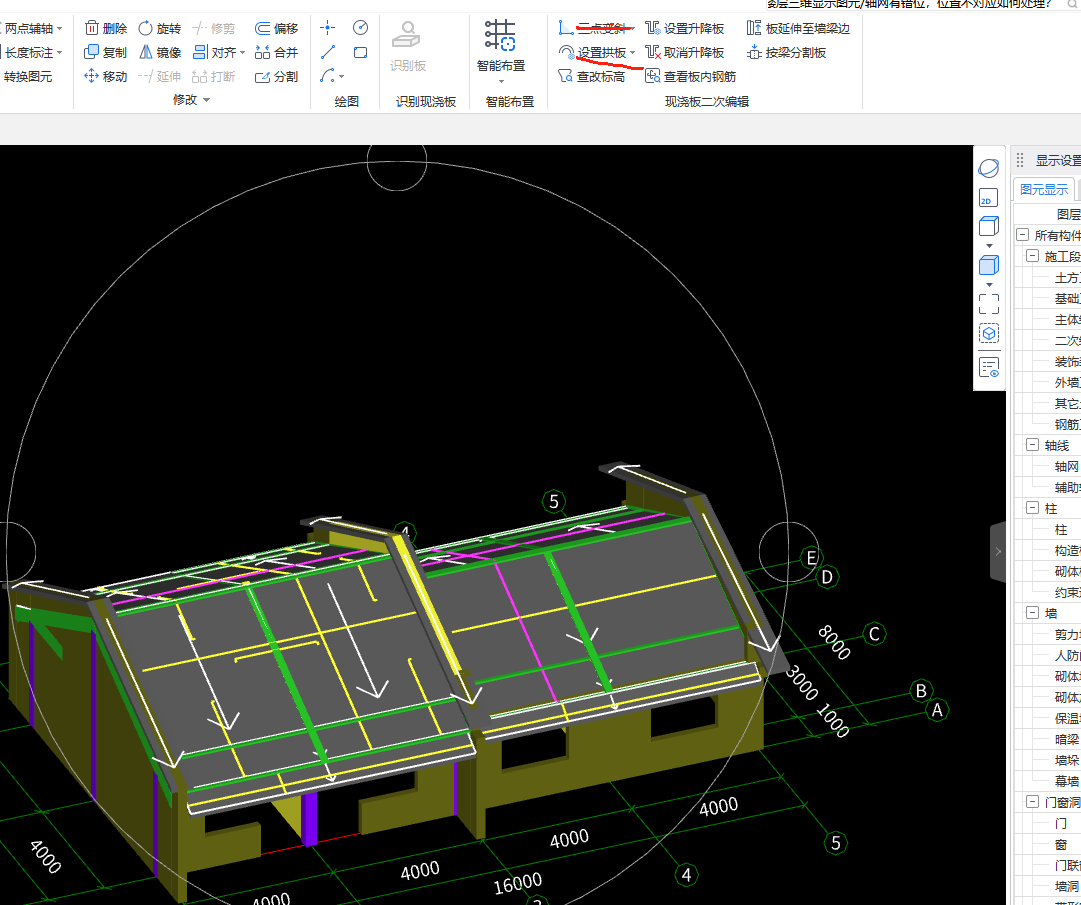The image size is (1081, 905).
Task: Select the 旋转 (Rotate) tool
Action: [159, 28]
